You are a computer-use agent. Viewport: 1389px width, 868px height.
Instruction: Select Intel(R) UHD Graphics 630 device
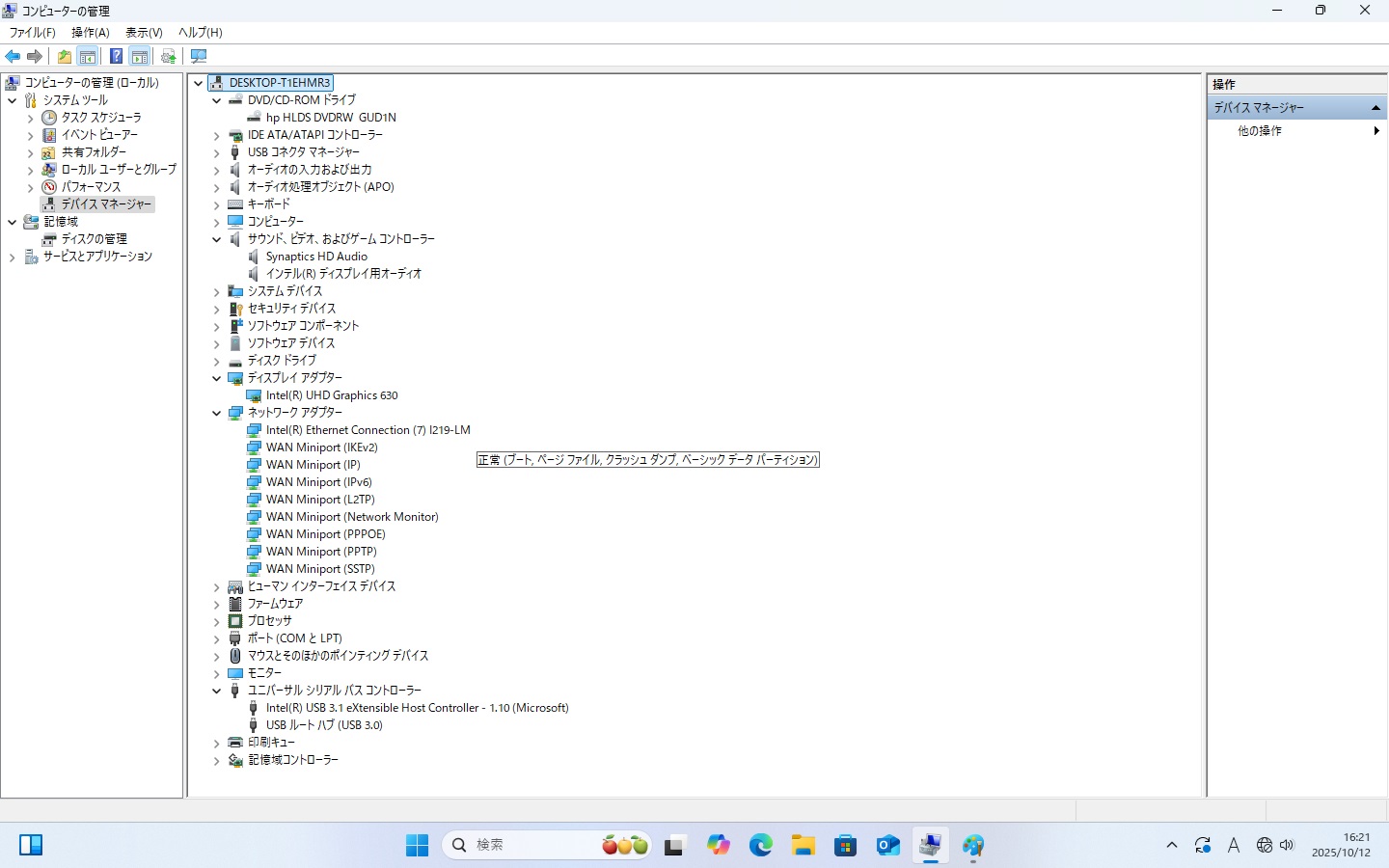coord(332,395)
